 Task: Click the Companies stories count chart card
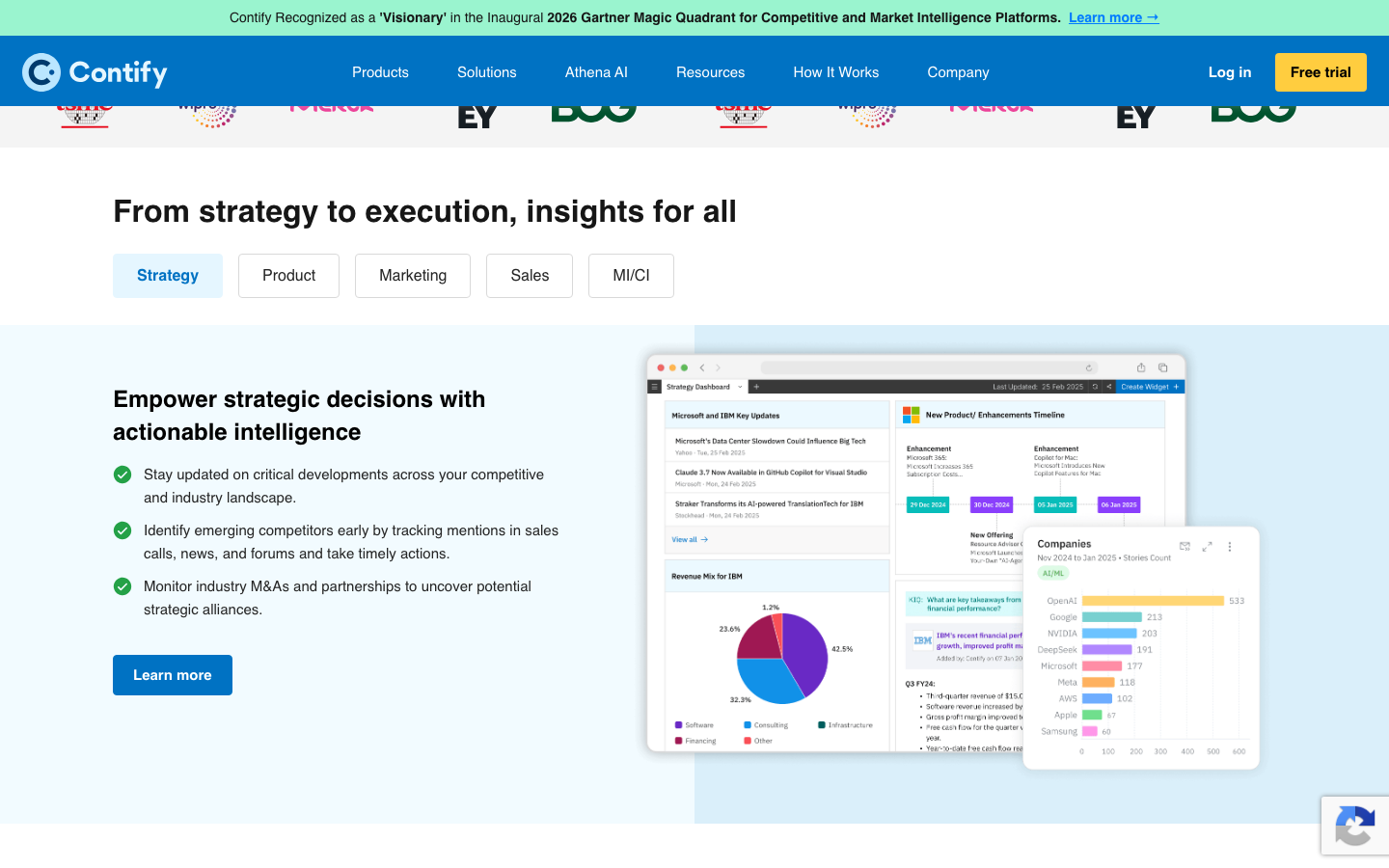point(1141,648)
